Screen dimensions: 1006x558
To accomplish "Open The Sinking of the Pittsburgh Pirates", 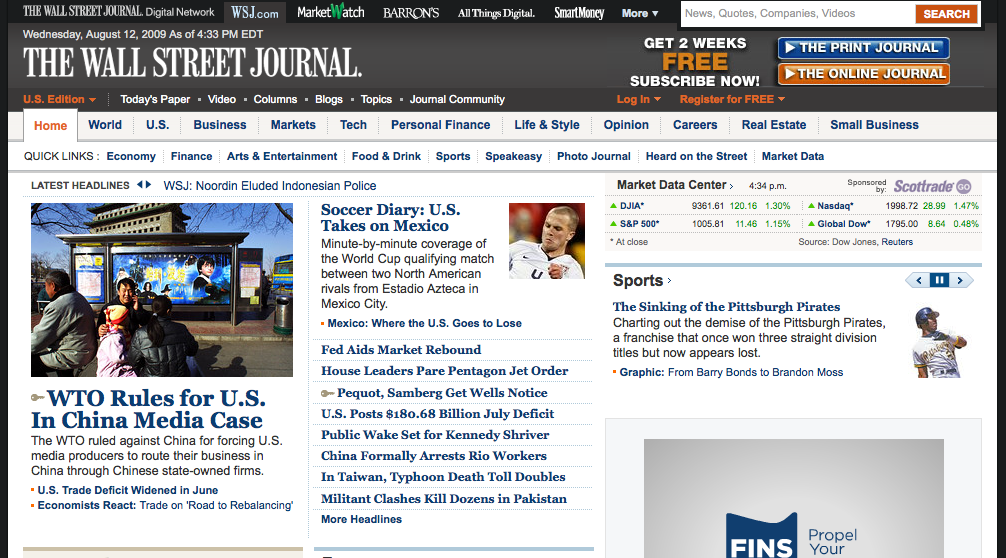I will tap(726, 307).
